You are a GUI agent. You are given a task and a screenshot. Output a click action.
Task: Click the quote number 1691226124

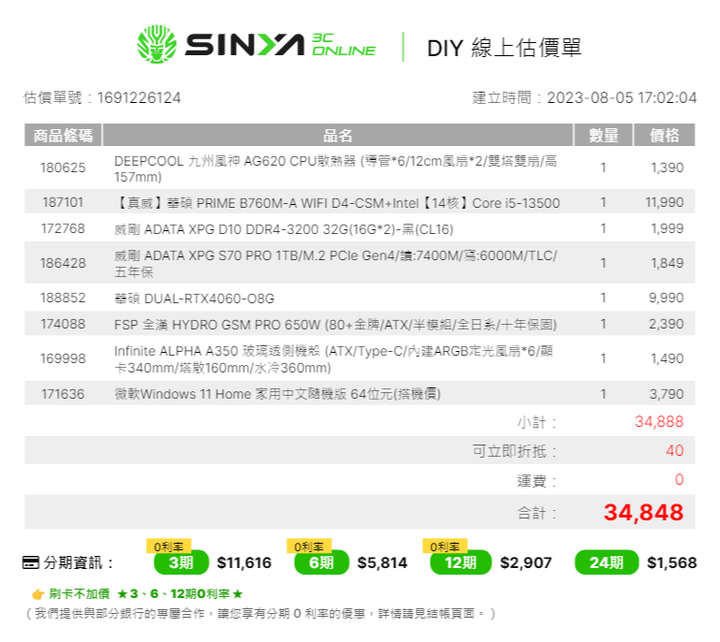(x=139, y=98)
